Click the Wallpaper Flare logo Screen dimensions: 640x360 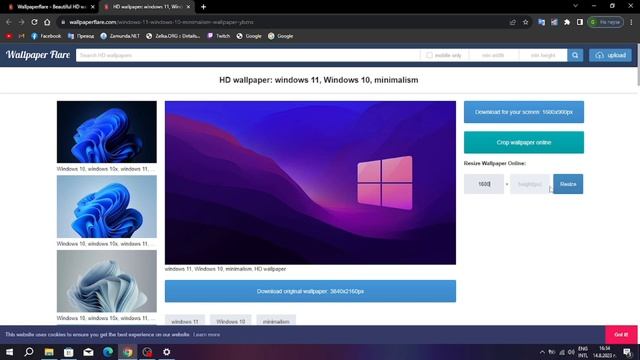[38, 55]
